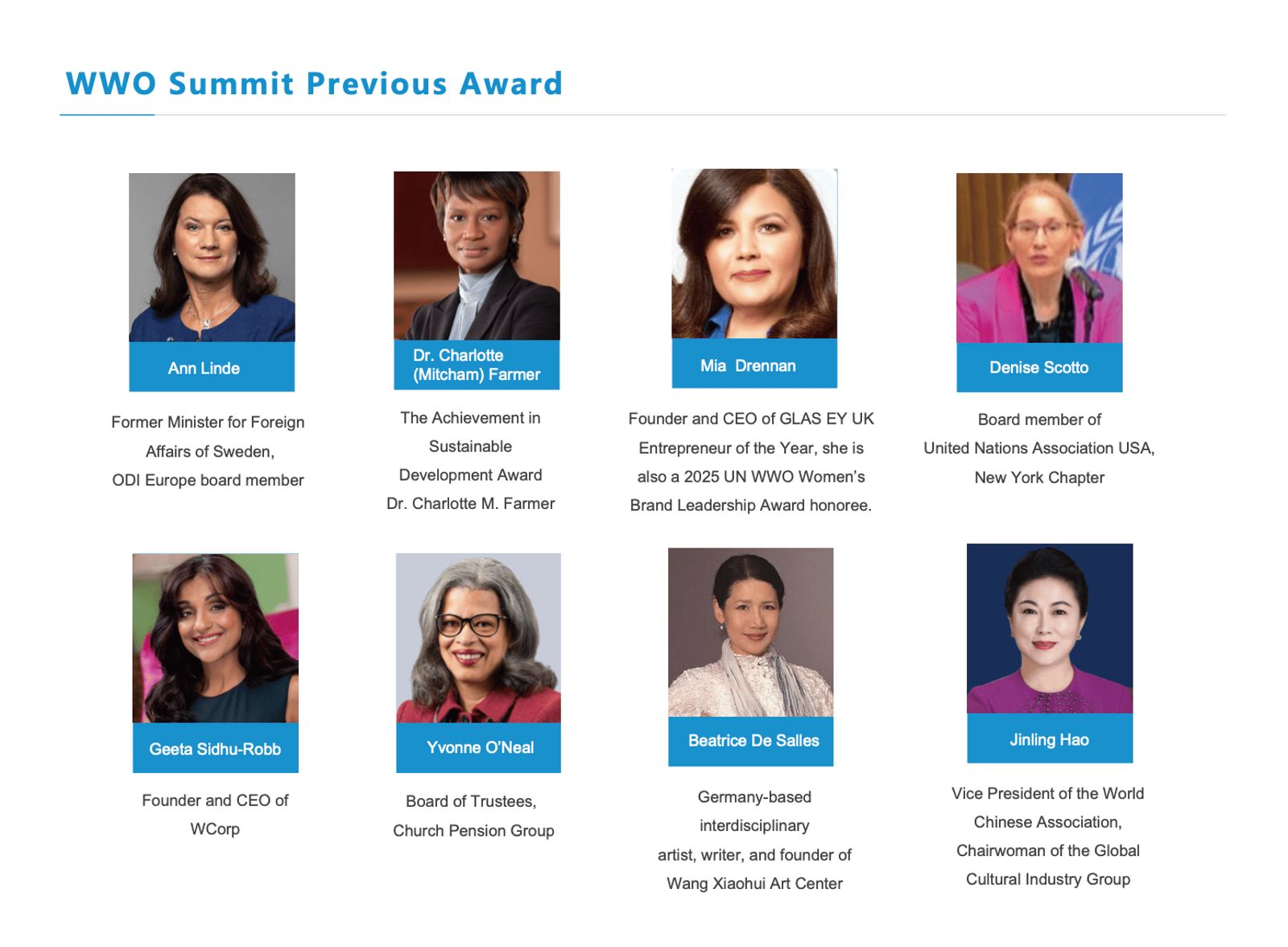Open the image above the Denise Scotto label
Image resolution: width=1288 pixels, height=947 pixels.
coord(1039,258)
